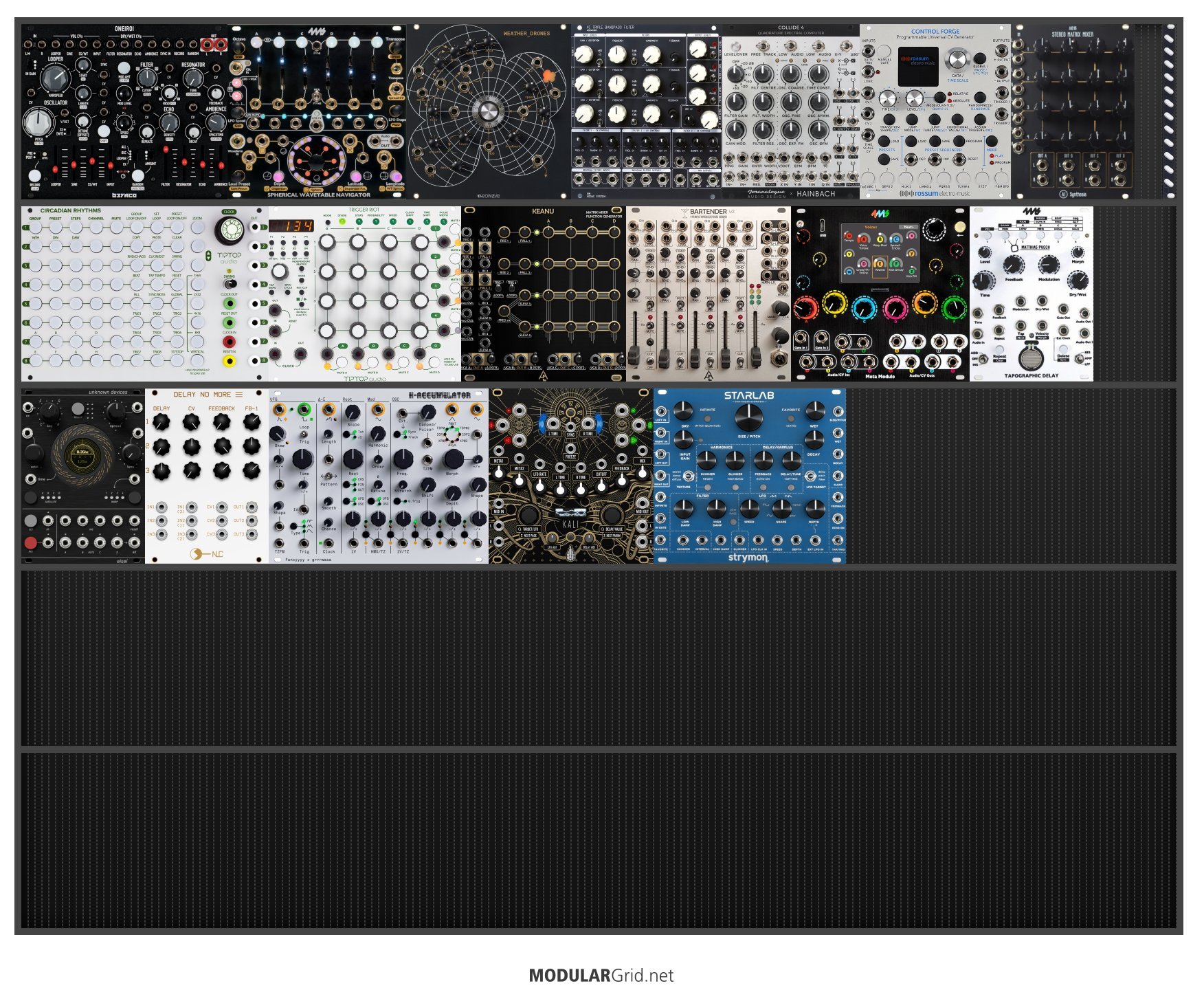Click the large SIZE / PITCH knob on Starlab
Viewport: 1204px width, 990px height.
748,417
